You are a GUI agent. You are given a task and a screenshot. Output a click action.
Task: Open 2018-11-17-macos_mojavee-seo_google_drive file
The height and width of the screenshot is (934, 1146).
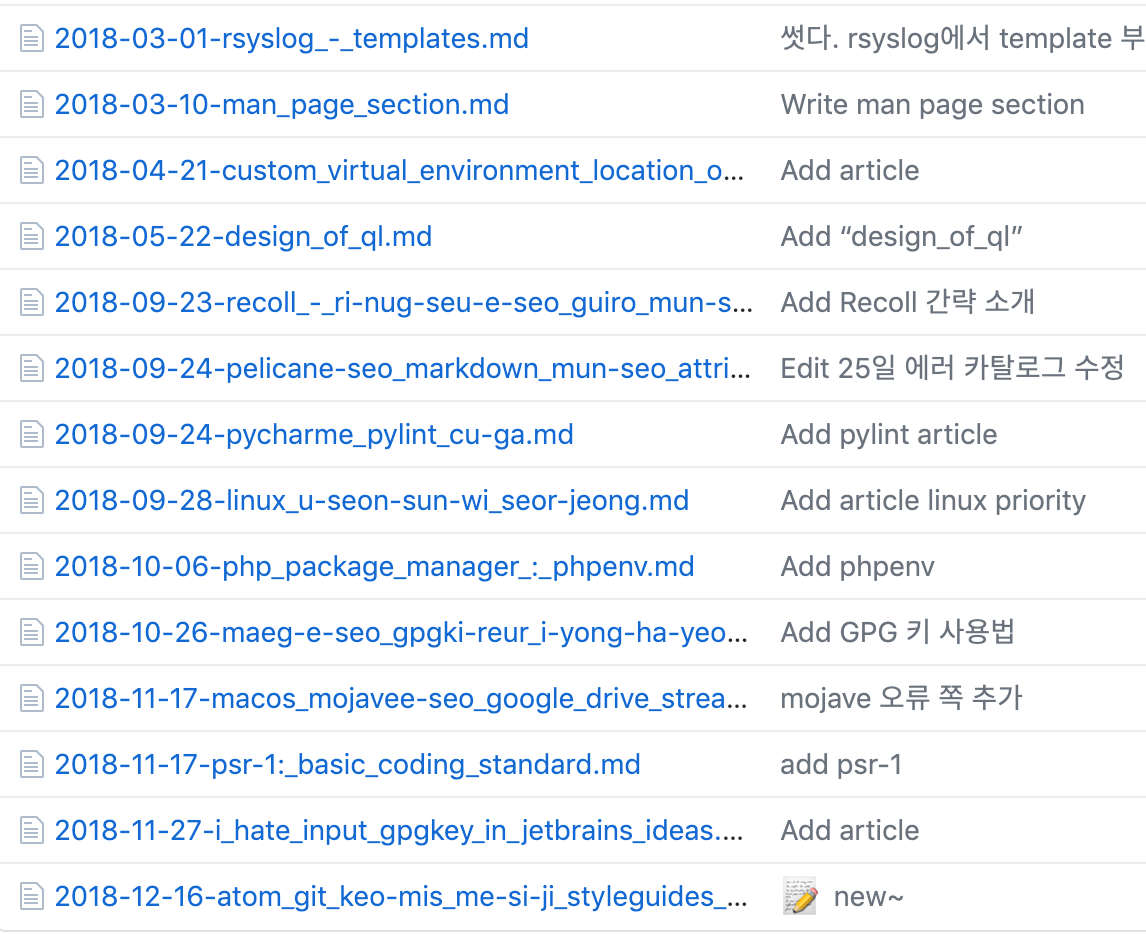tap(401, 699)
